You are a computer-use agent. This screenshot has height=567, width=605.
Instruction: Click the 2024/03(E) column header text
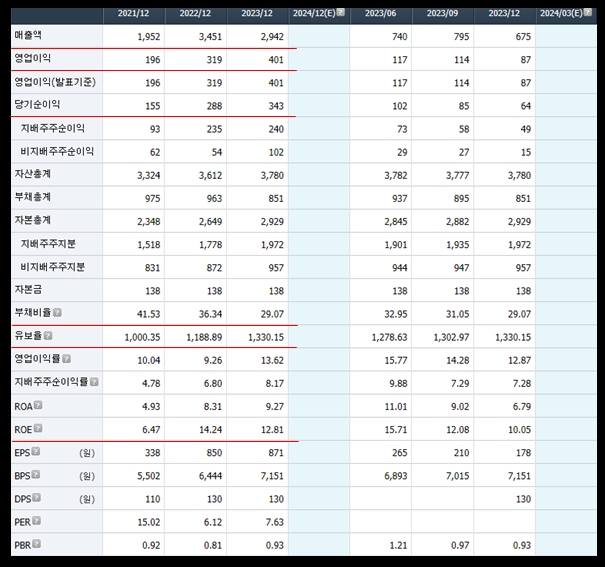point(561,14)
